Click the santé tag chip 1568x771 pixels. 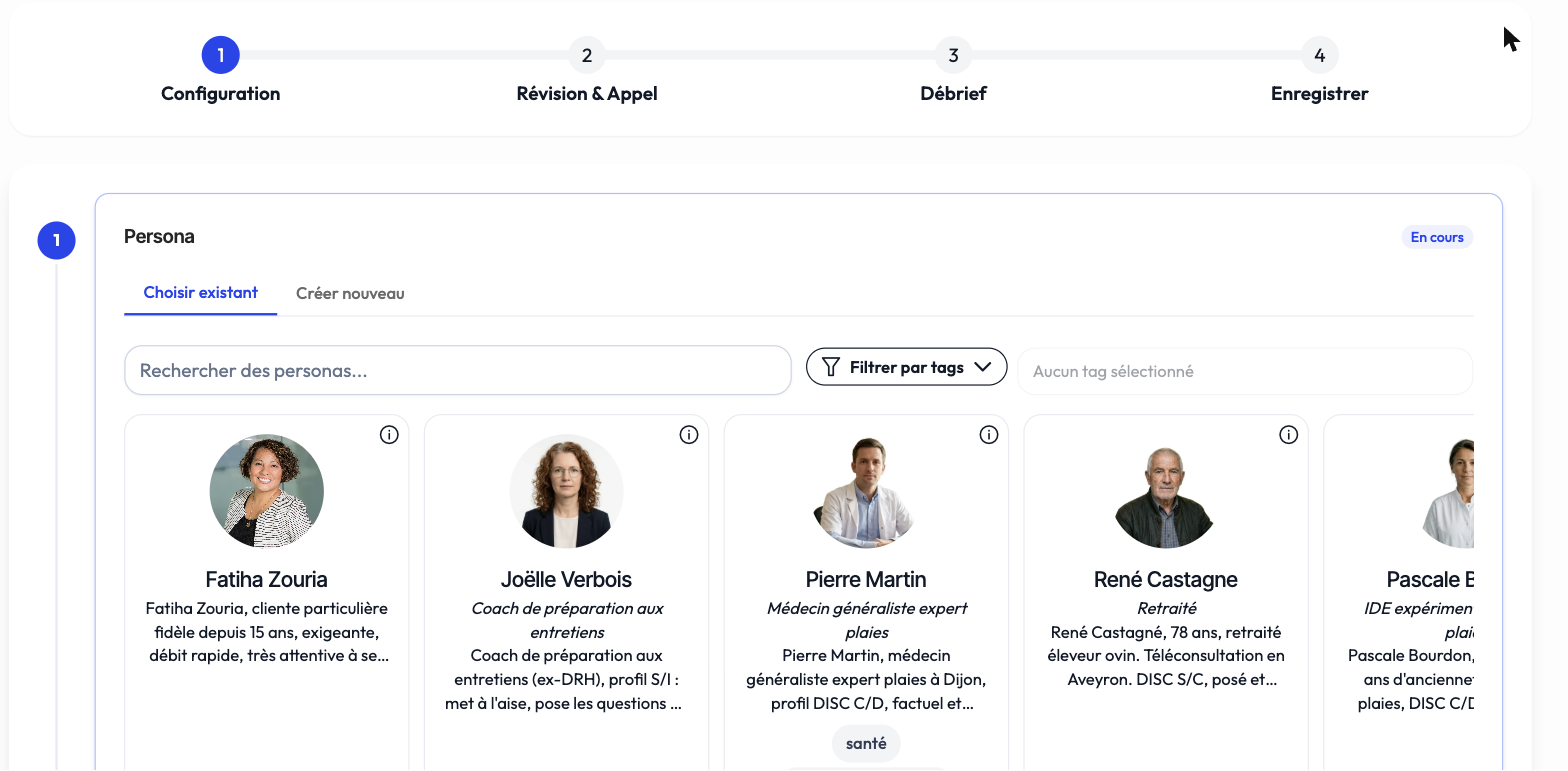tap(866, 744)
